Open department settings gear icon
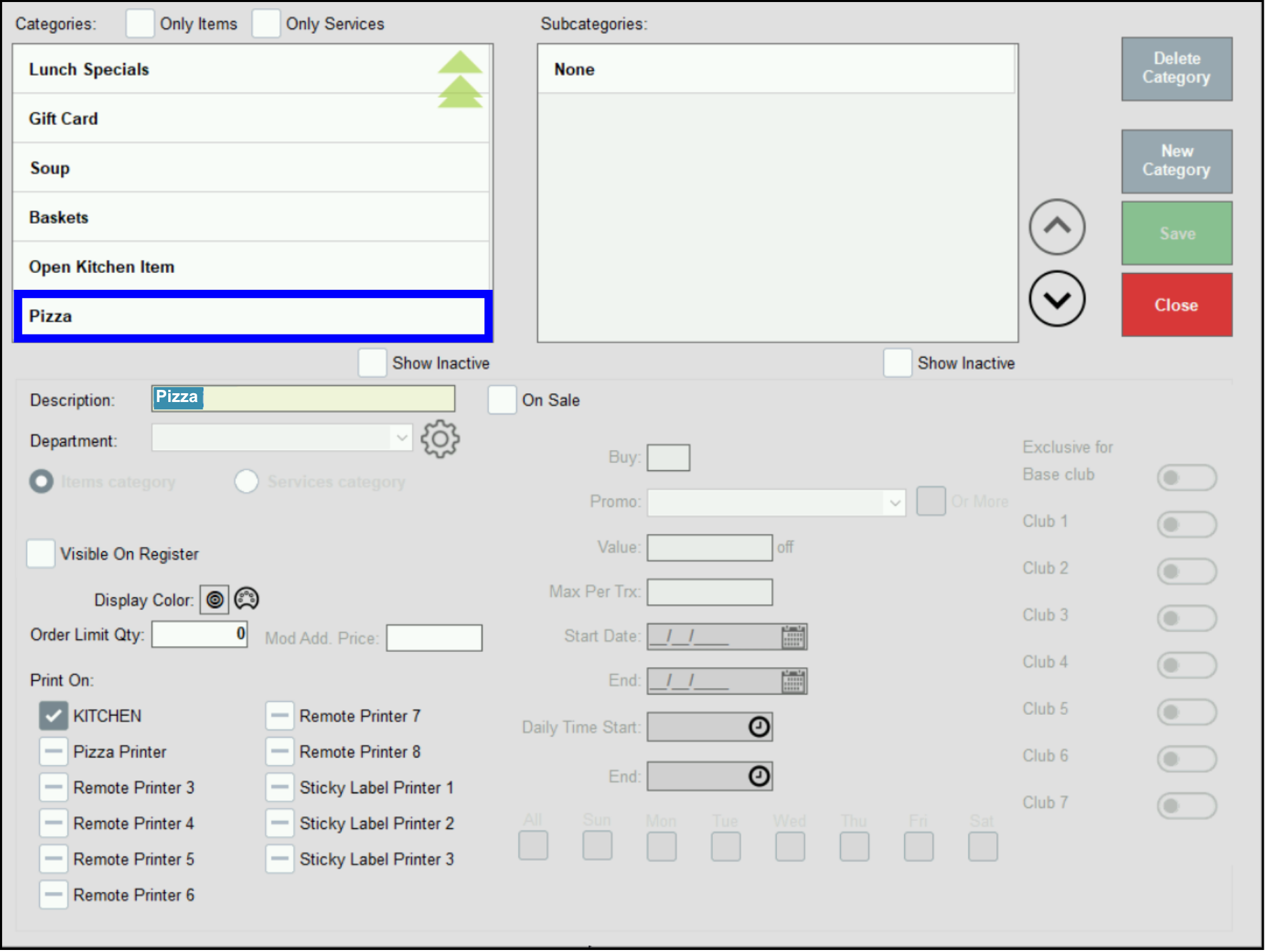The height and width of the screenshot is (952, 1265). click(440, 440)
